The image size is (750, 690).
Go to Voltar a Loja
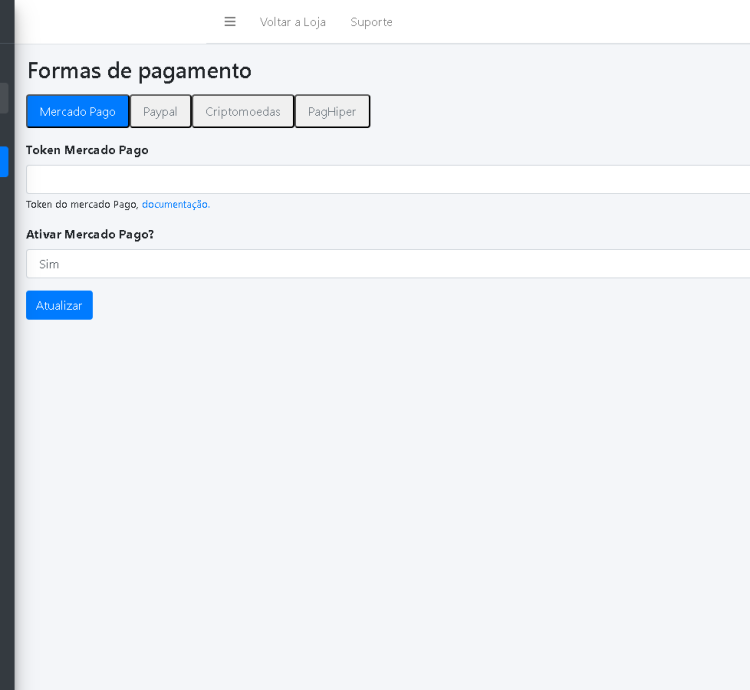click(292, 22)
